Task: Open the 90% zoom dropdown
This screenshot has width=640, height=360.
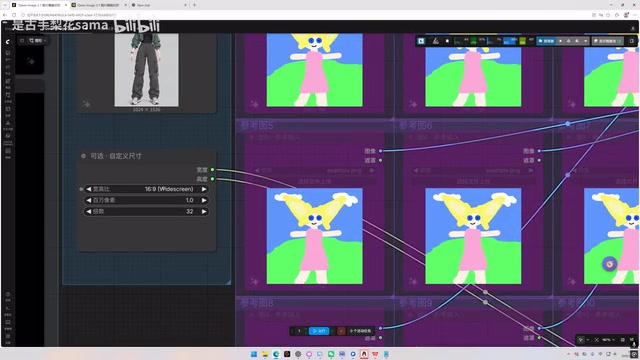Action: [609, 340]
